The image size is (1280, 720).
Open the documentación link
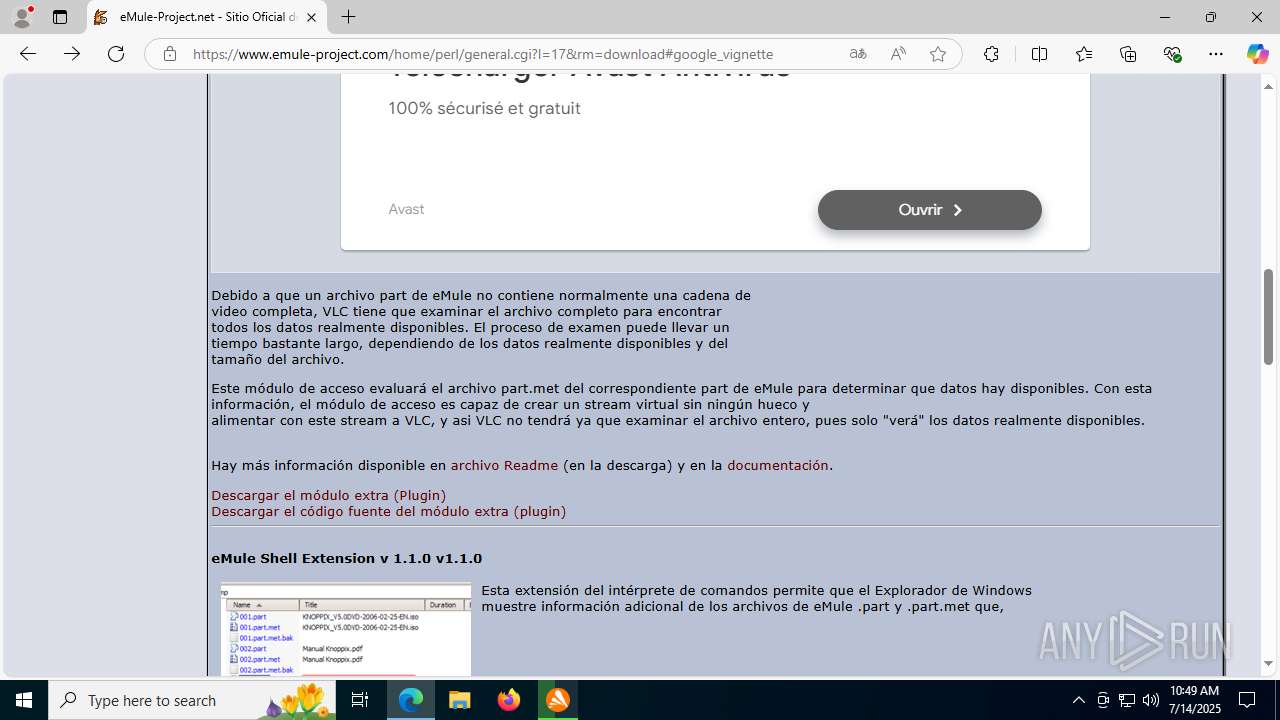778,465
